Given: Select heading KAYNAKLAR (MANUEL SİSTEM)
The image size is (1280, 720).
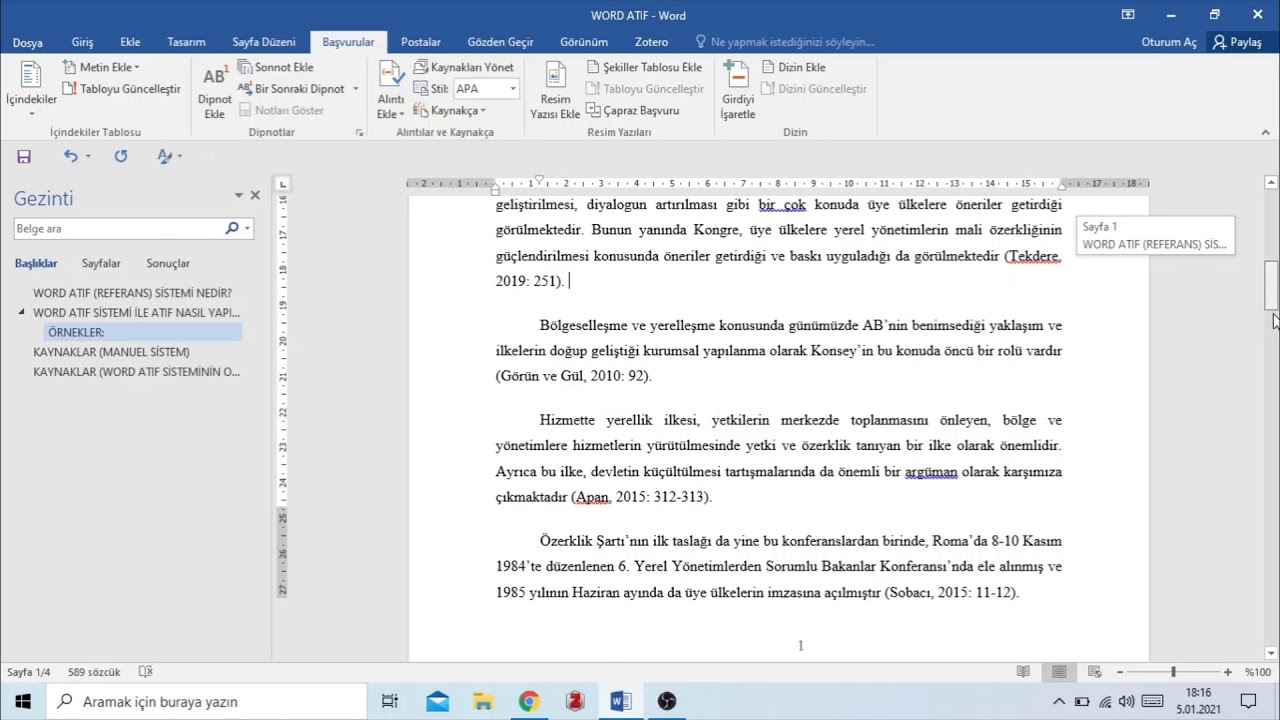Looking at the screenshot, I should tap(111, 352).
